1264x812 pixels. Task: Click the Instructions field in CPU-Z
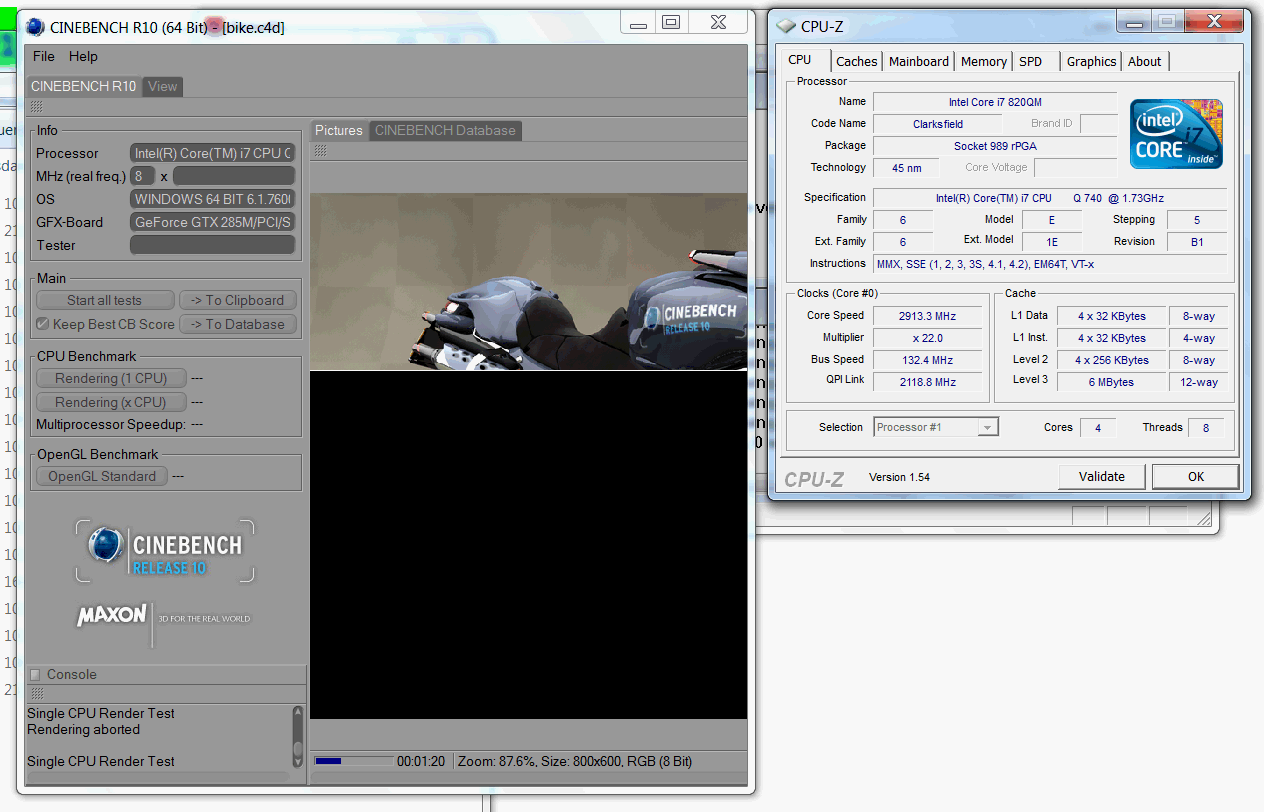tap(1050, 264)
